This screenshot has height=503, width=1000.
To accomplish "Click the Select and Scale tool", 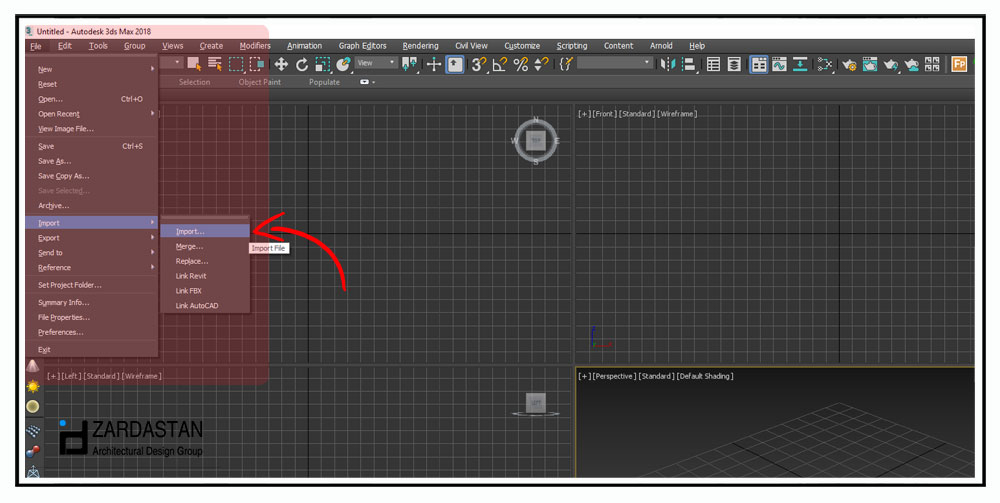I will pyautogui.click(x=322, y=64).
